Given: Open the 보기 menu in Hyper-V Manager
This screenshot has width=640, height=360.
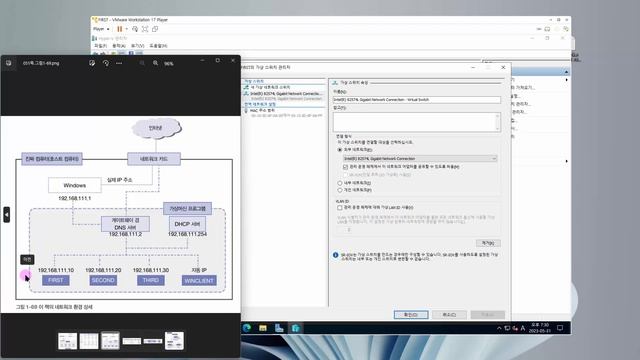Looking at the screenshot, I should click(137, 46).
